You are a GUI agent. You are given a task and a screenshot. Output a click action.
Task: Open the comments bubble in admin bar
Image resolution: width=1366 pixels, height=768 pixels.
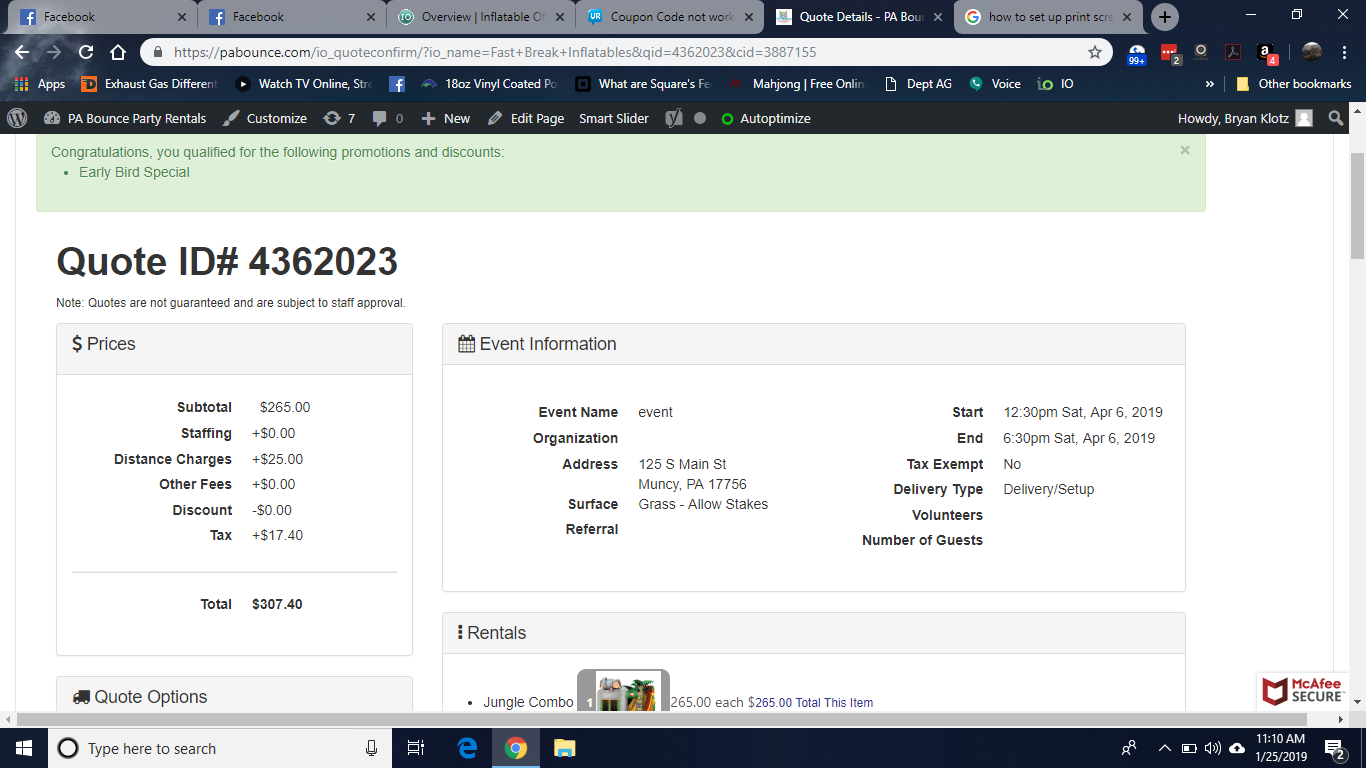point(387,118)
